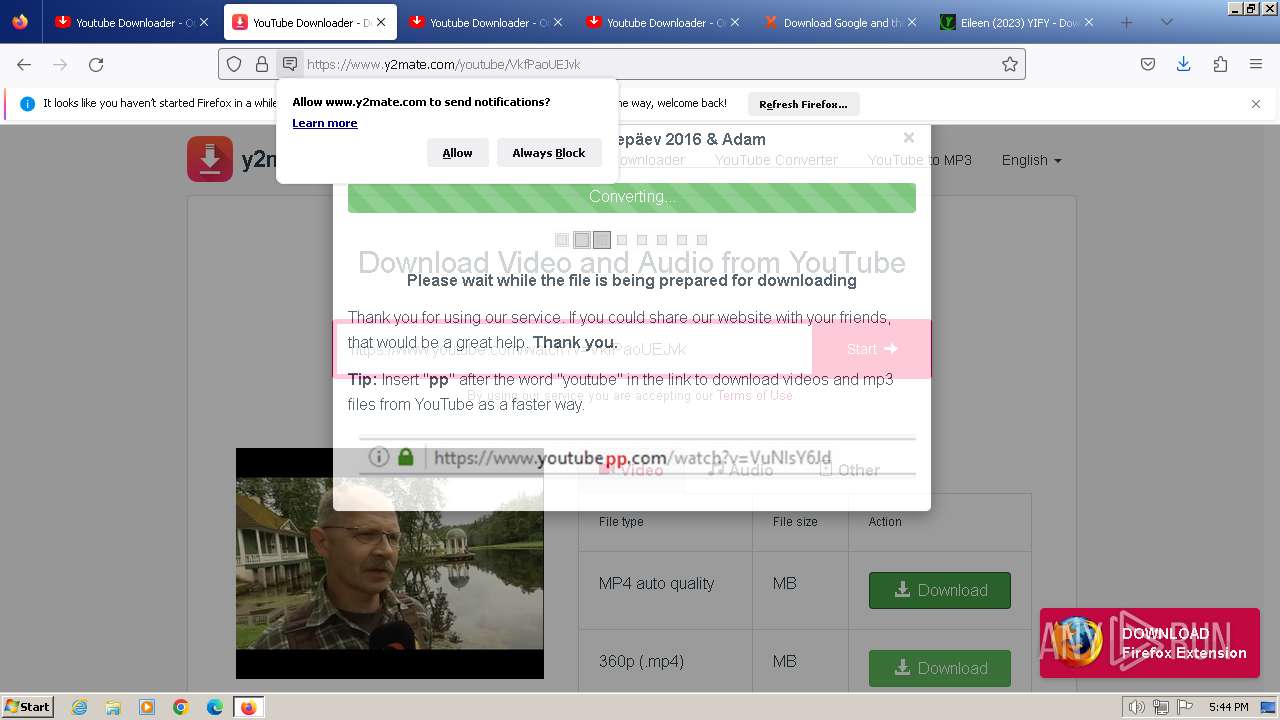Download the 360p (.mp4) file
Image resolution: width=1280 pixels, height=720 pixels.
[x=940, y=668]
